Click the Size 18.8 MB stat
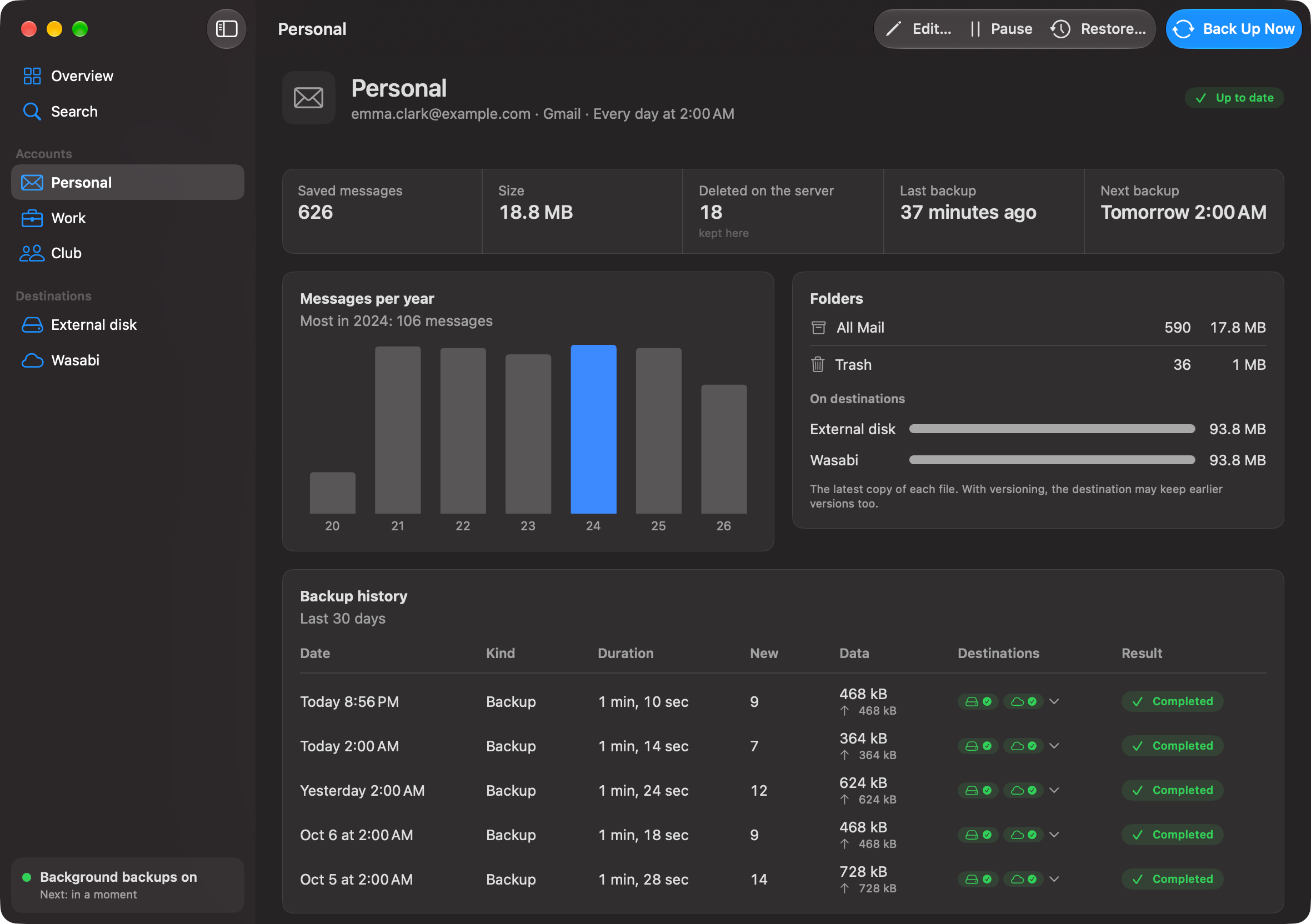Screen dimensions: 1311x924 582,211
